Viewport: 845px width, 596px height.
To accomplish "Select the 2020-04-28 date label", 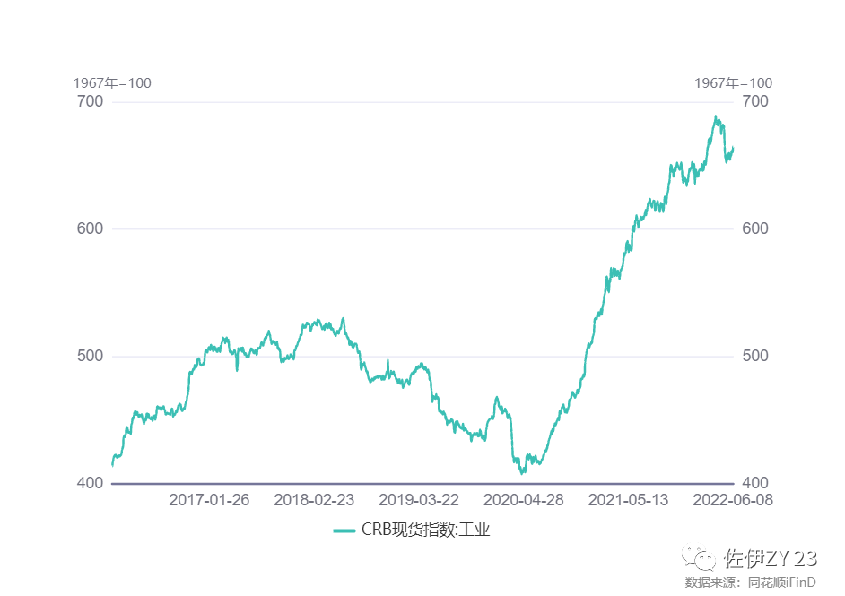I will point(524,499).
